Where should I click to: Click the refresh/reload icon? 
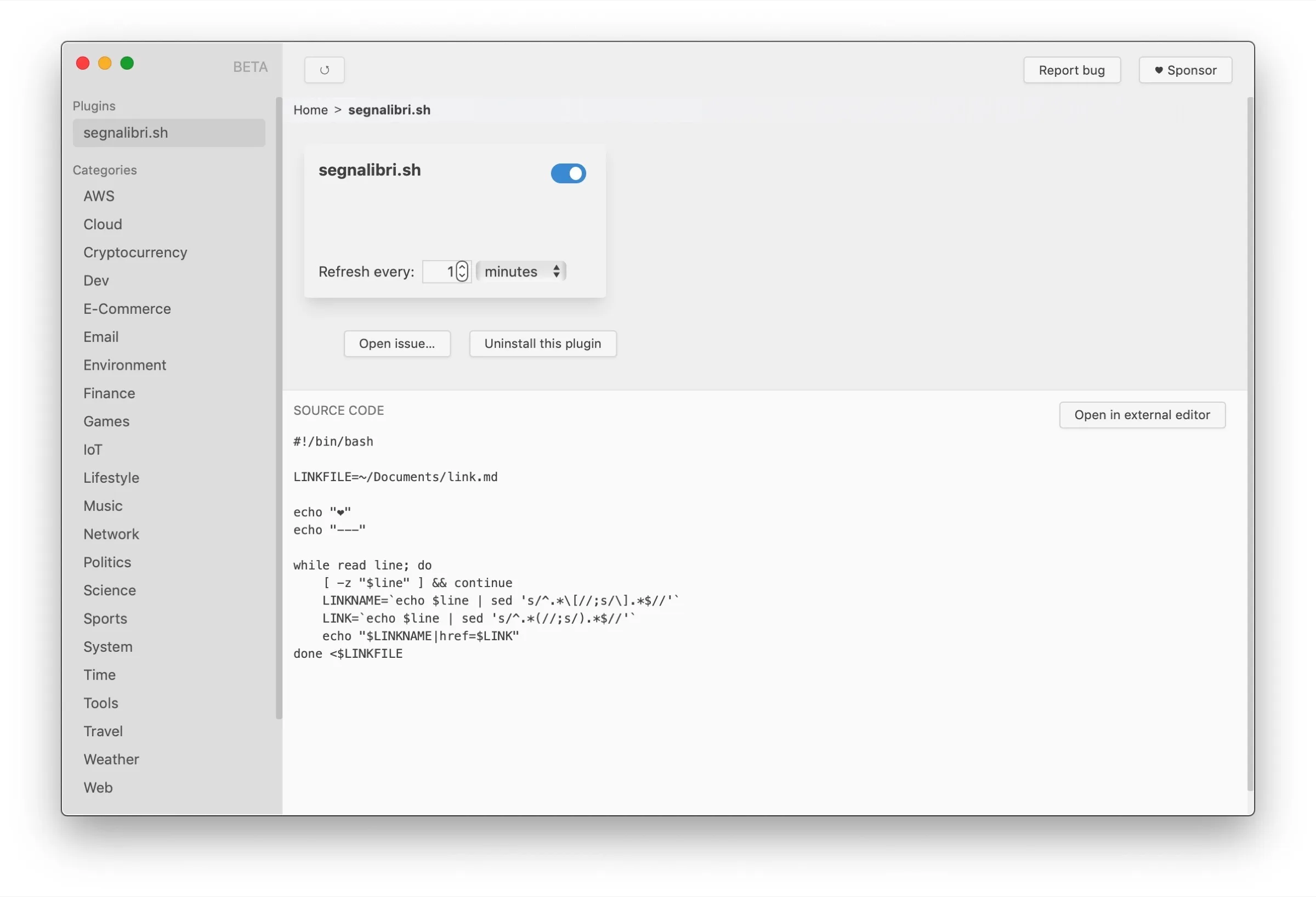pos(324,70)
